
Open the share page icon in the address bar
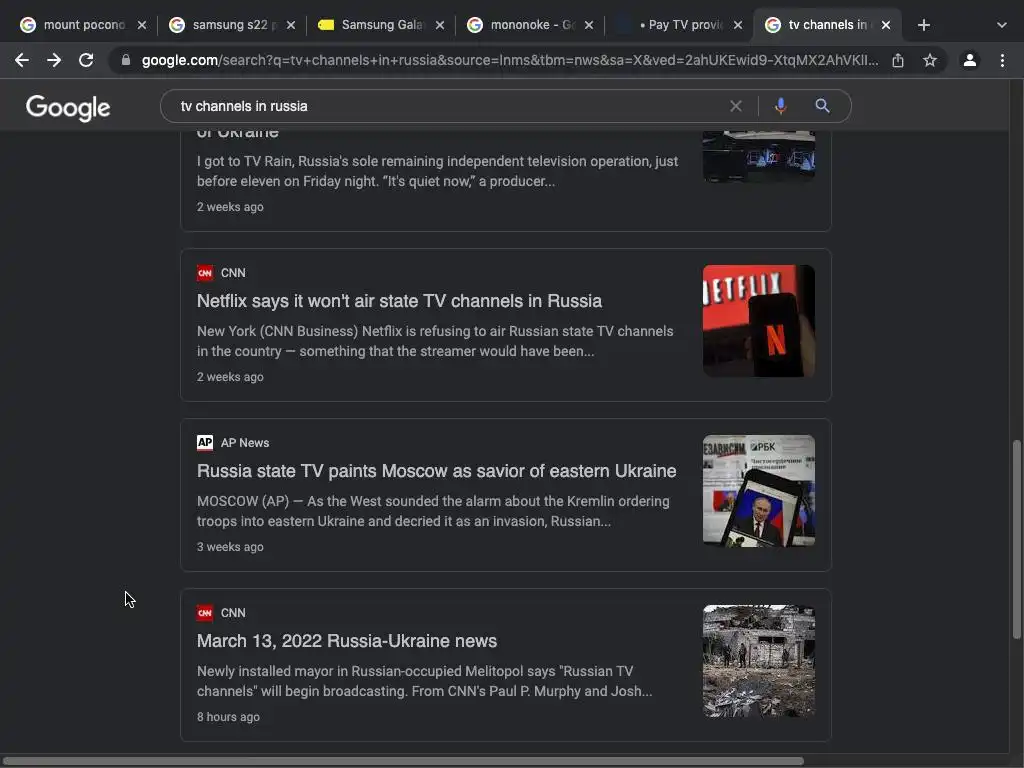[898, 60]
